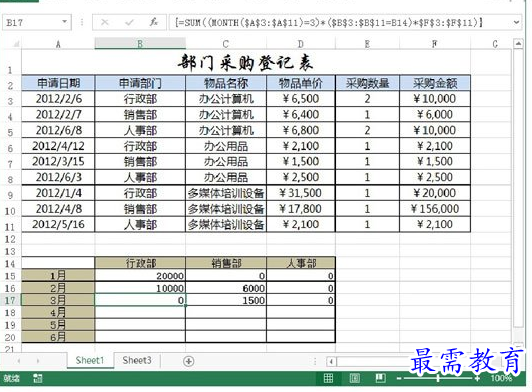This screenshot has height=392, width=532.
Task: Switch to Sheet1 tab
Action: coord(90,360)
